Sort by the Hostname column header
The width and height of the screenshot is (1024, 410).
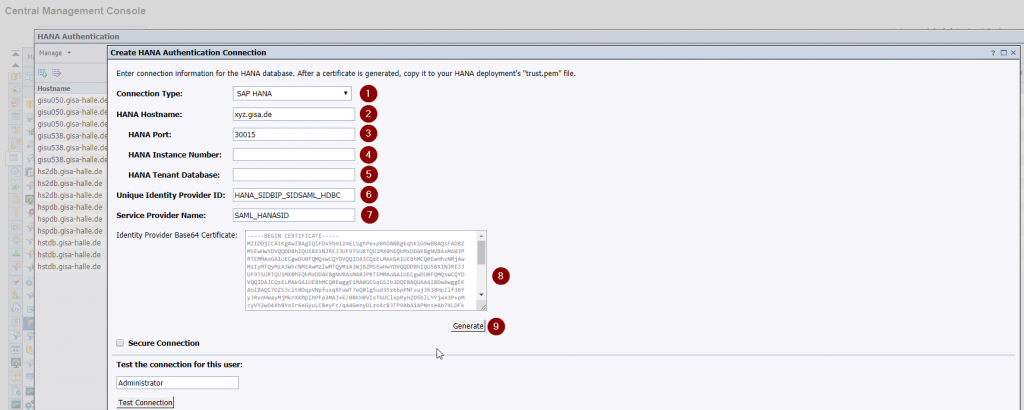coord(54,89)
